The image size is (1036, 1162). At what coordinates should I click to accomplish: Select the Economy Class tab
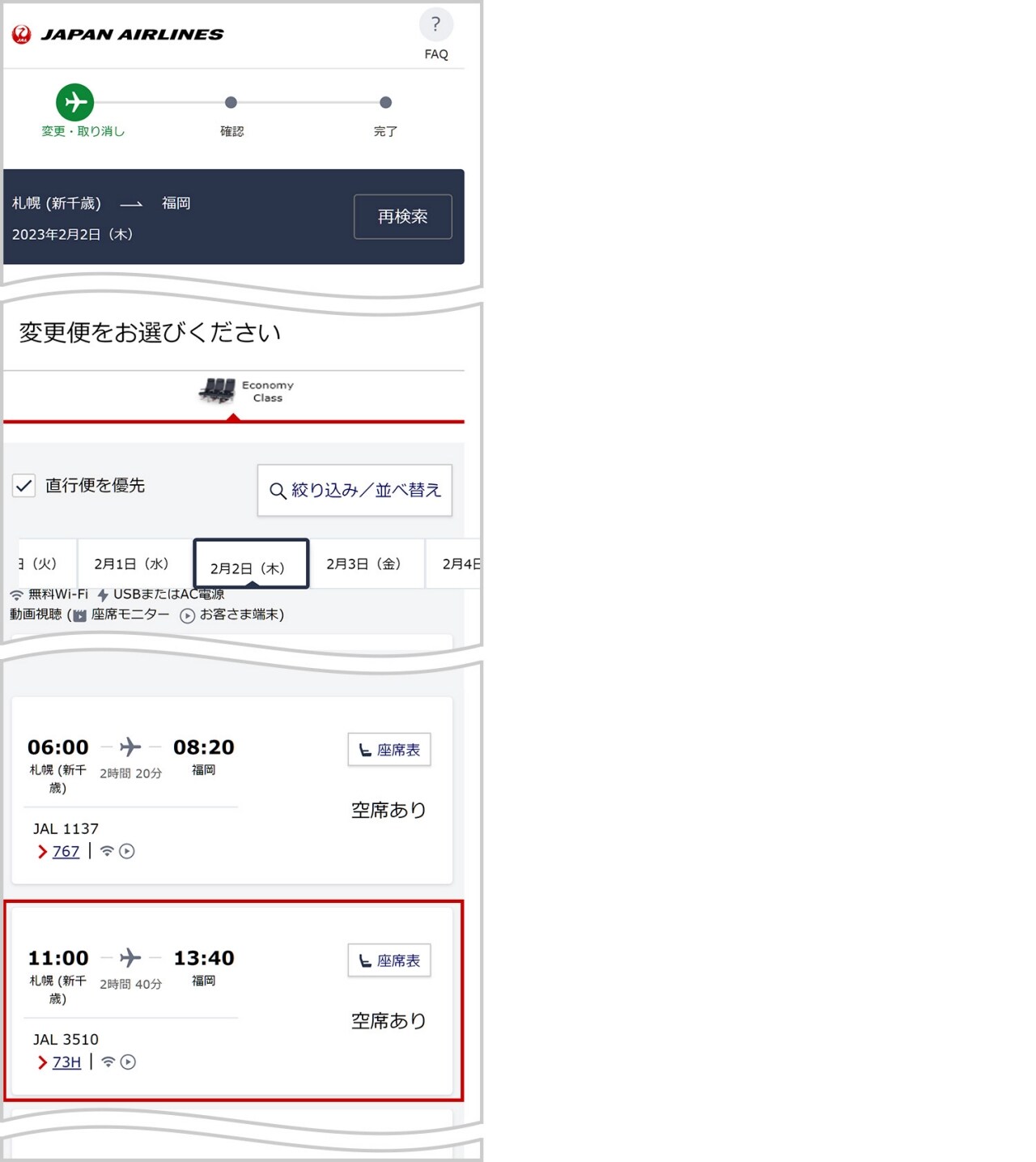[234, 396]
